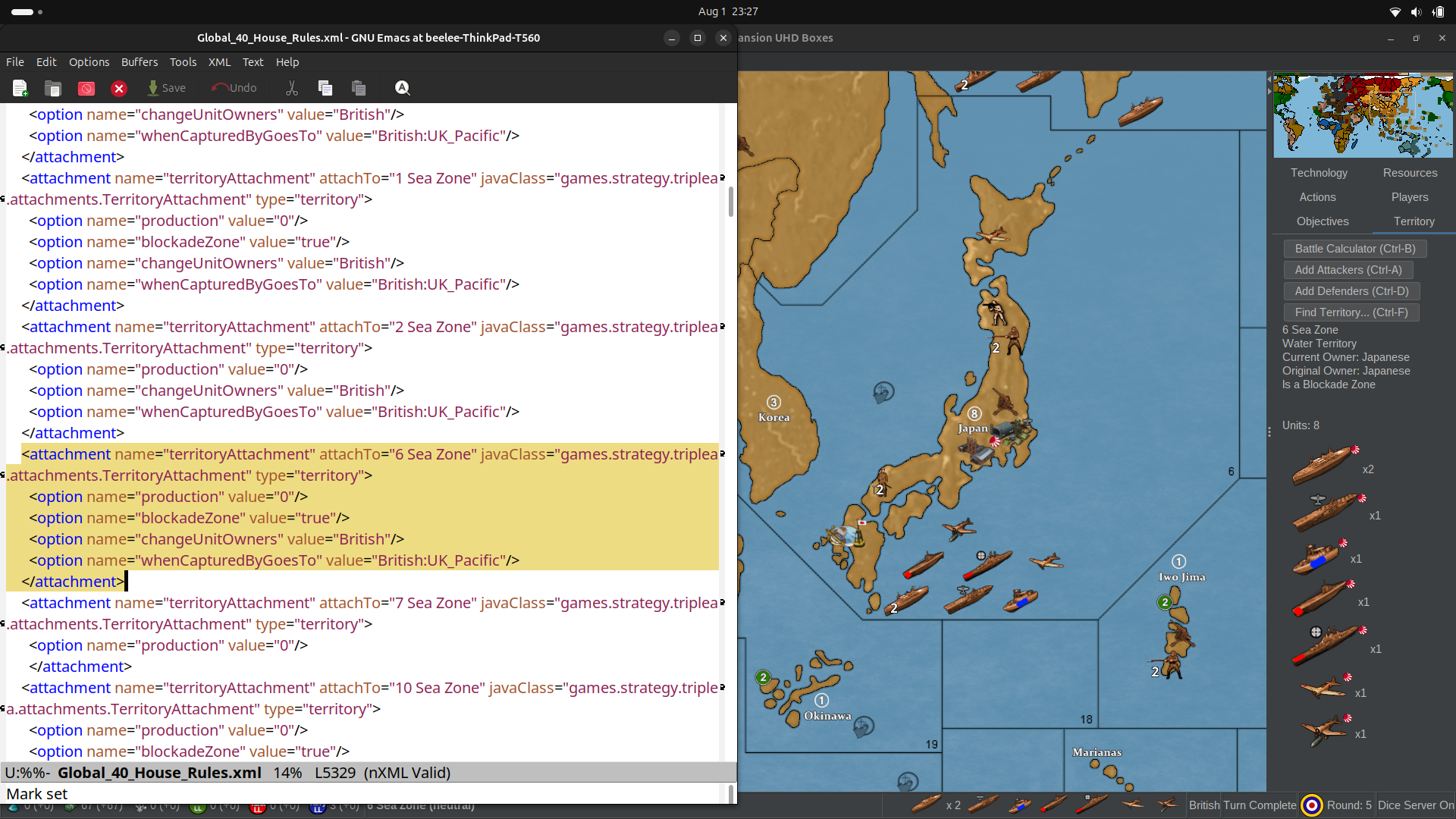Click the date and time 'Aug 1 23:27'
Screen dimensions: 1456x819
(728, 11)
